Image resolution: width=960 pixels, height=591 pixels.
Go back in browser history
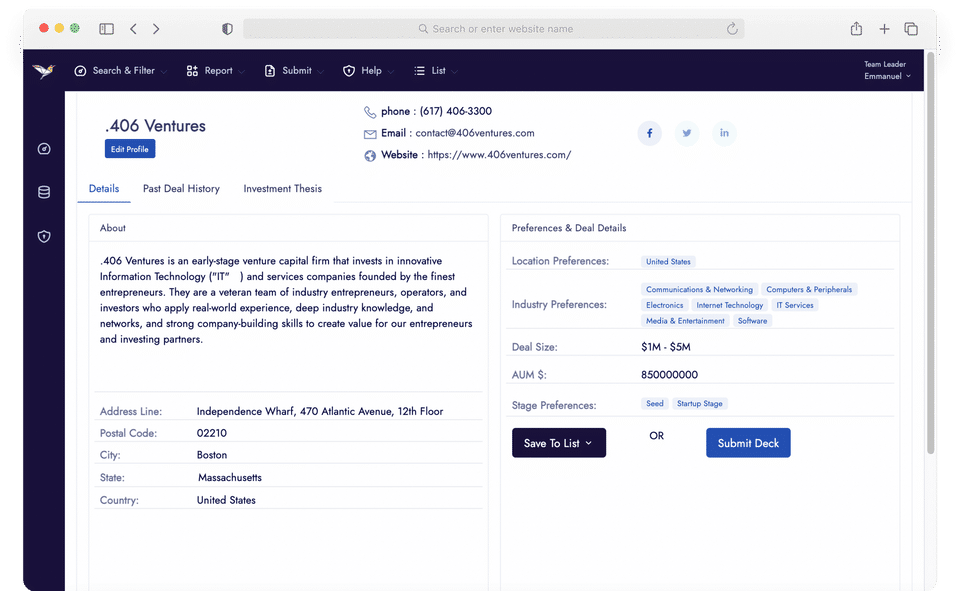click(133, 29)
